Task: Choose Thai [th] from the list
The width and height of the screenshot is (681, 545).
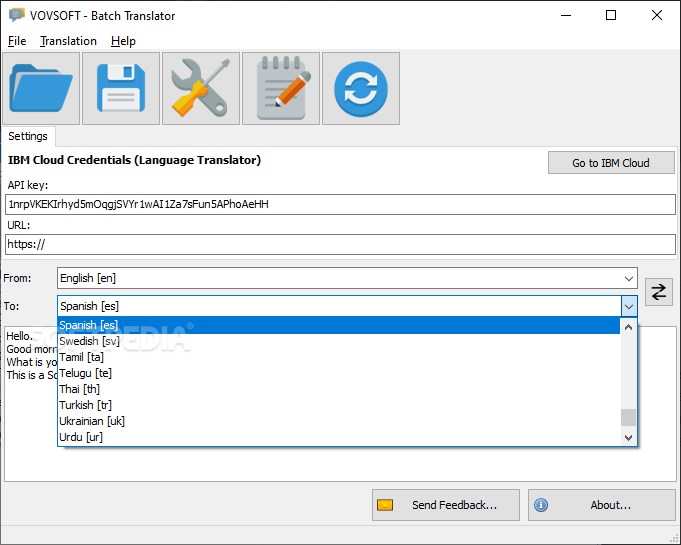Action: 339,389
